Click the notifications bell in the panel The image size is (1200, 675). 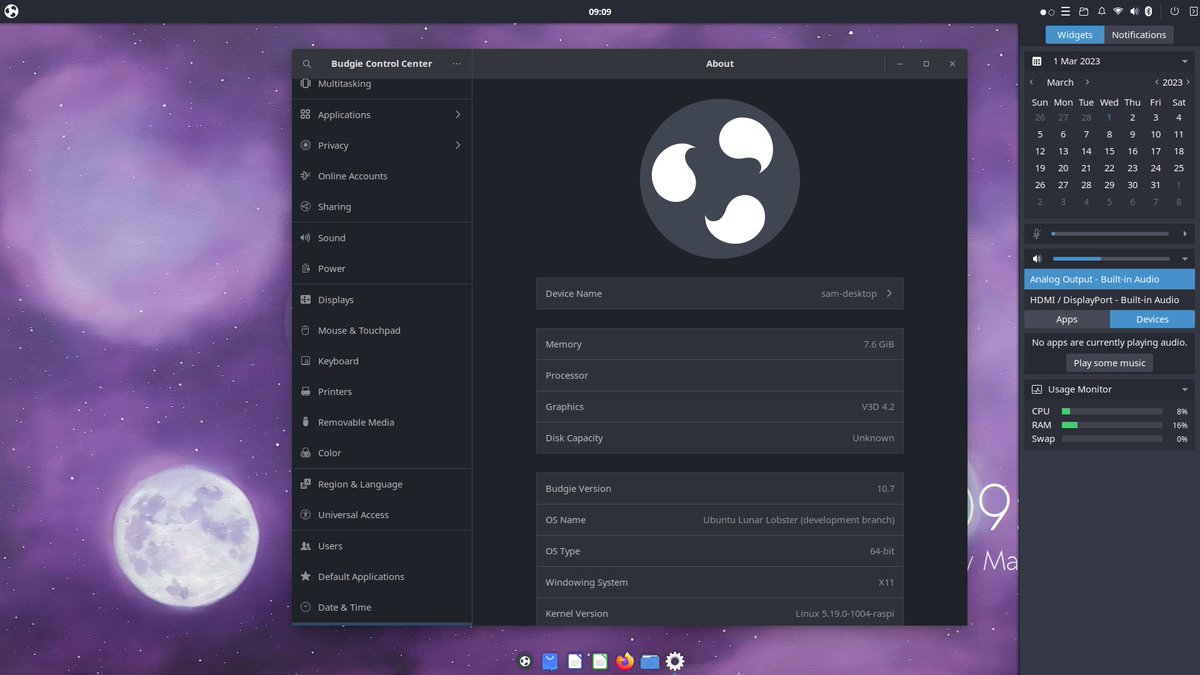coord(1101,11)
